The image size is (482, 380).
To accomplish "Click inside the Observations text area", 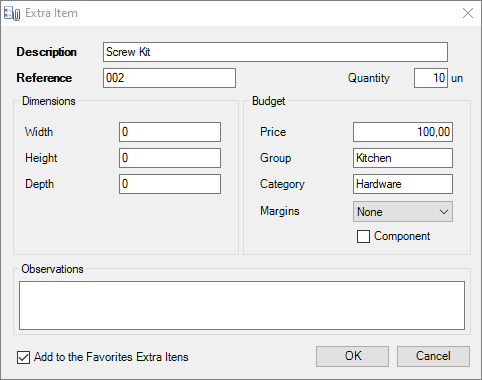I will coord(242,306).
